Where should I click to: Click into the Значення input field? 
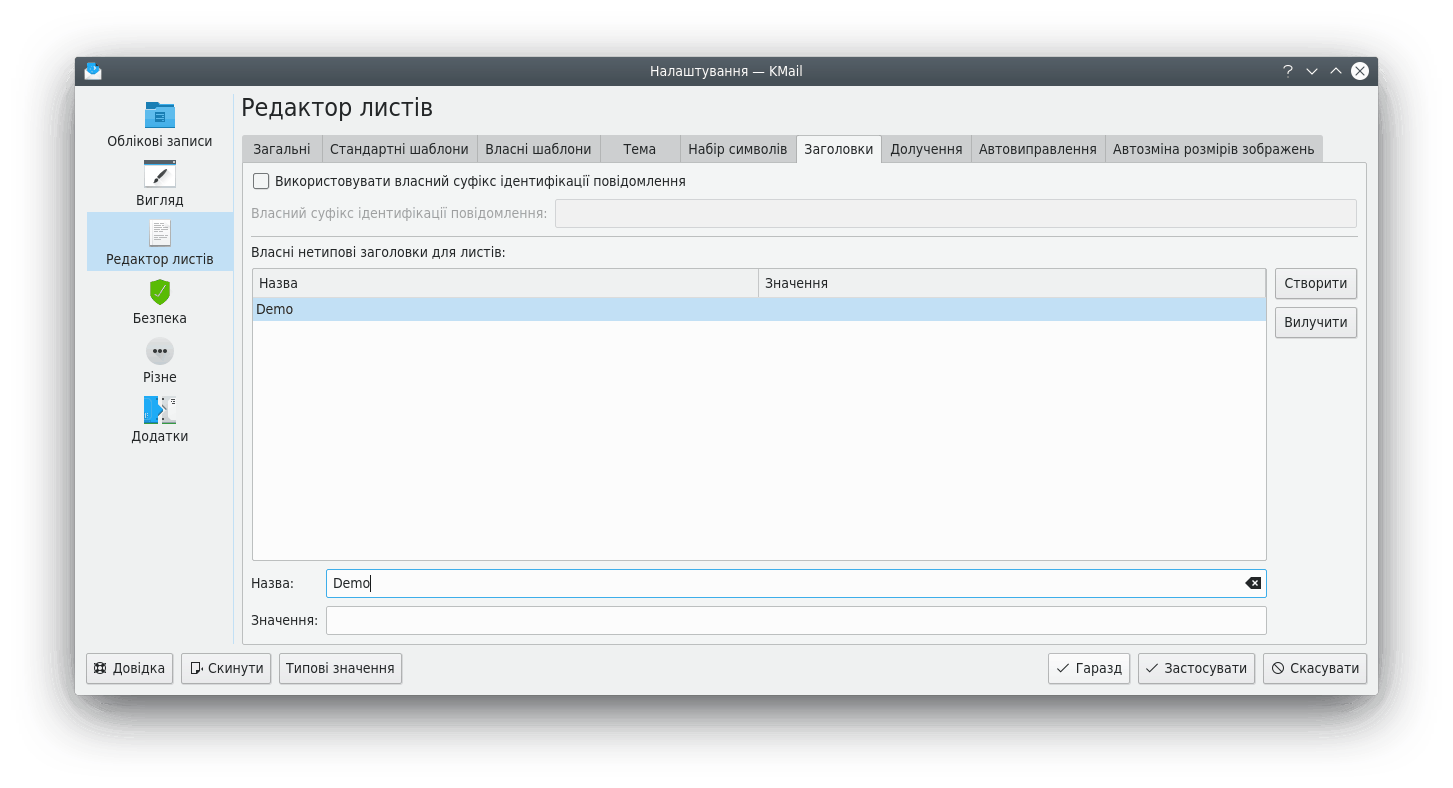tap(795, 620)
